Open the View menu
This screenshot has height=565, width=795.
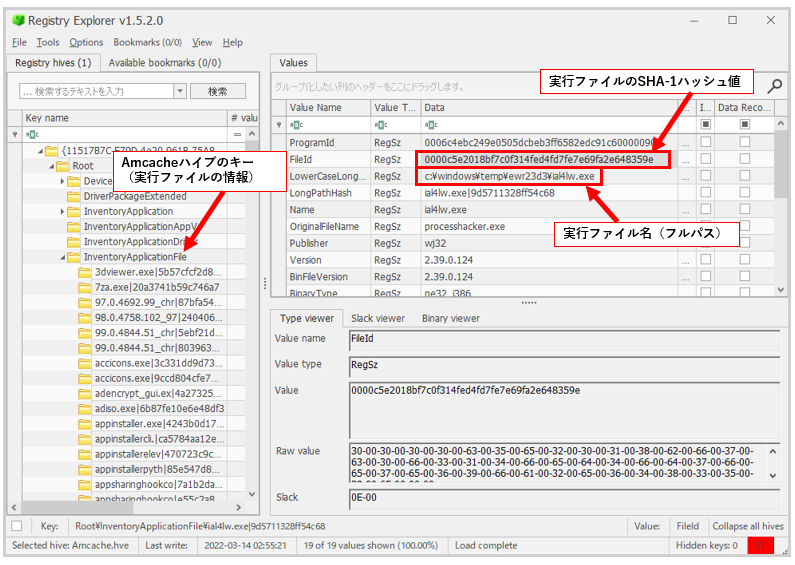(202, 42)
